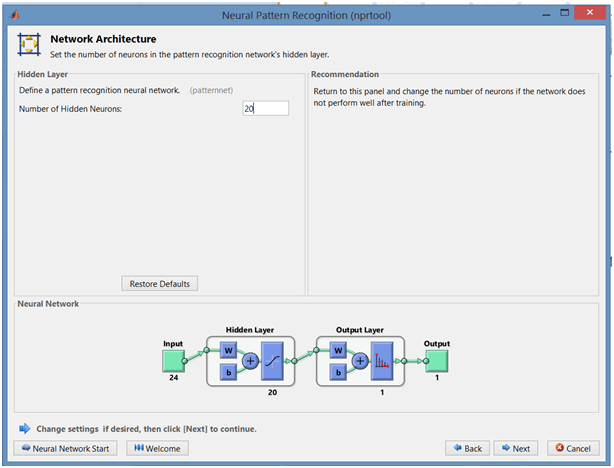Cancel the pattern recognition wizard
The height and width of the screenshot is (468, 614).
573,448
